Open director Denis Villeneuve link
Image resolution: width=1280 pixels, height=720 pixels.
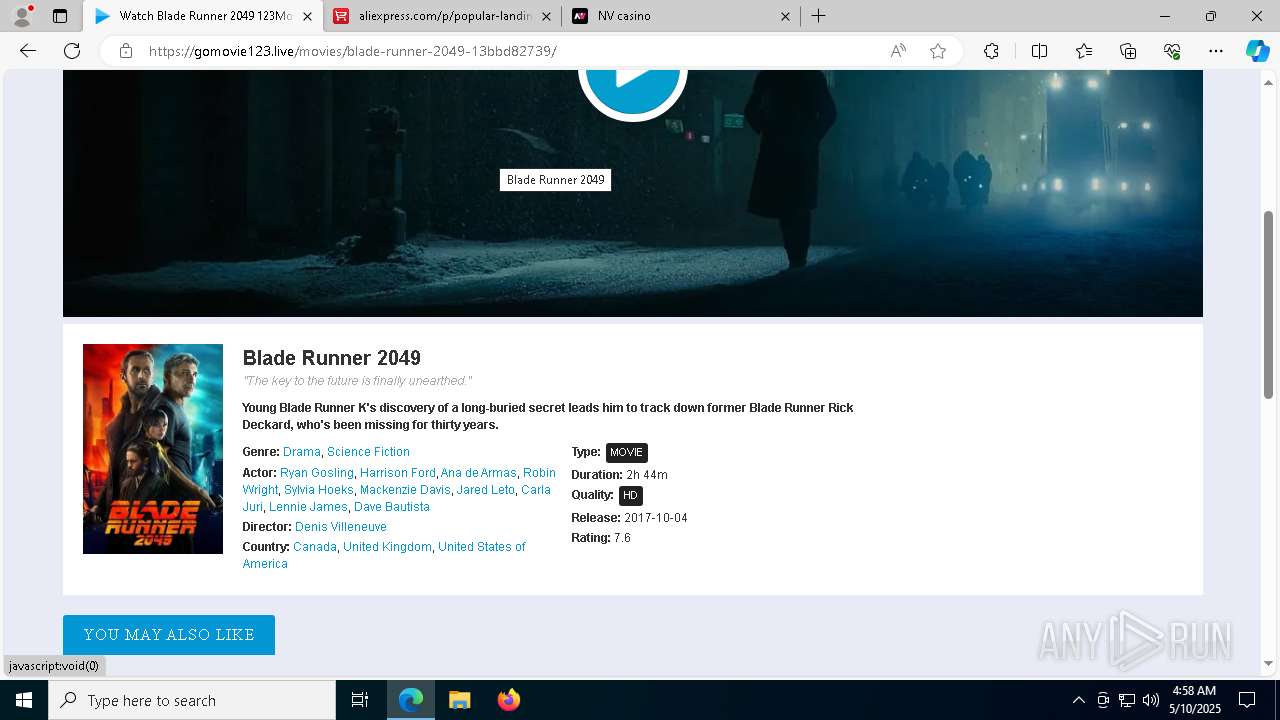point(341,527)
